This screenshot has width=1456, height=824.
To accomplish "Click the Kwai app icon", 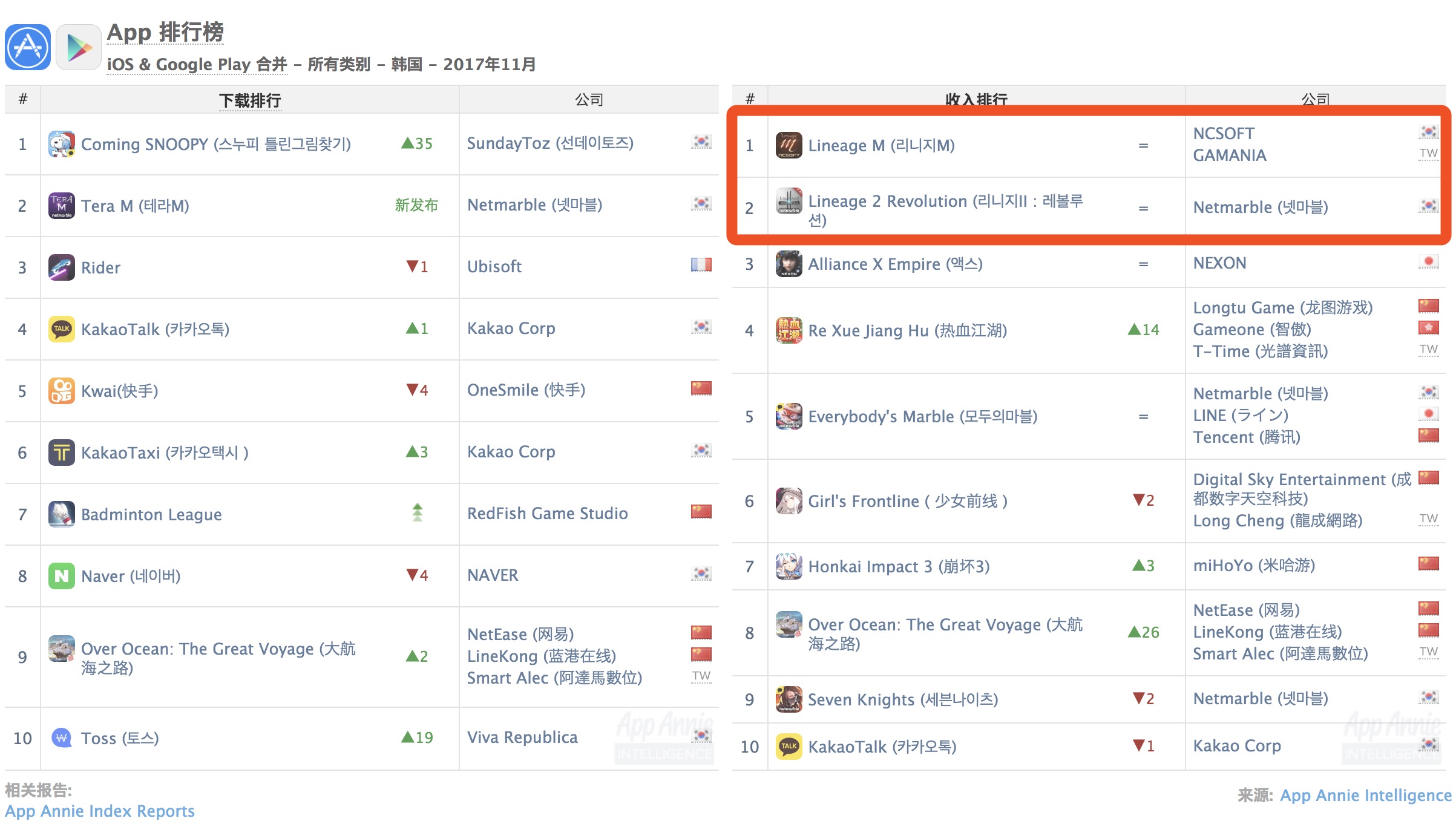I will [62, 391].
